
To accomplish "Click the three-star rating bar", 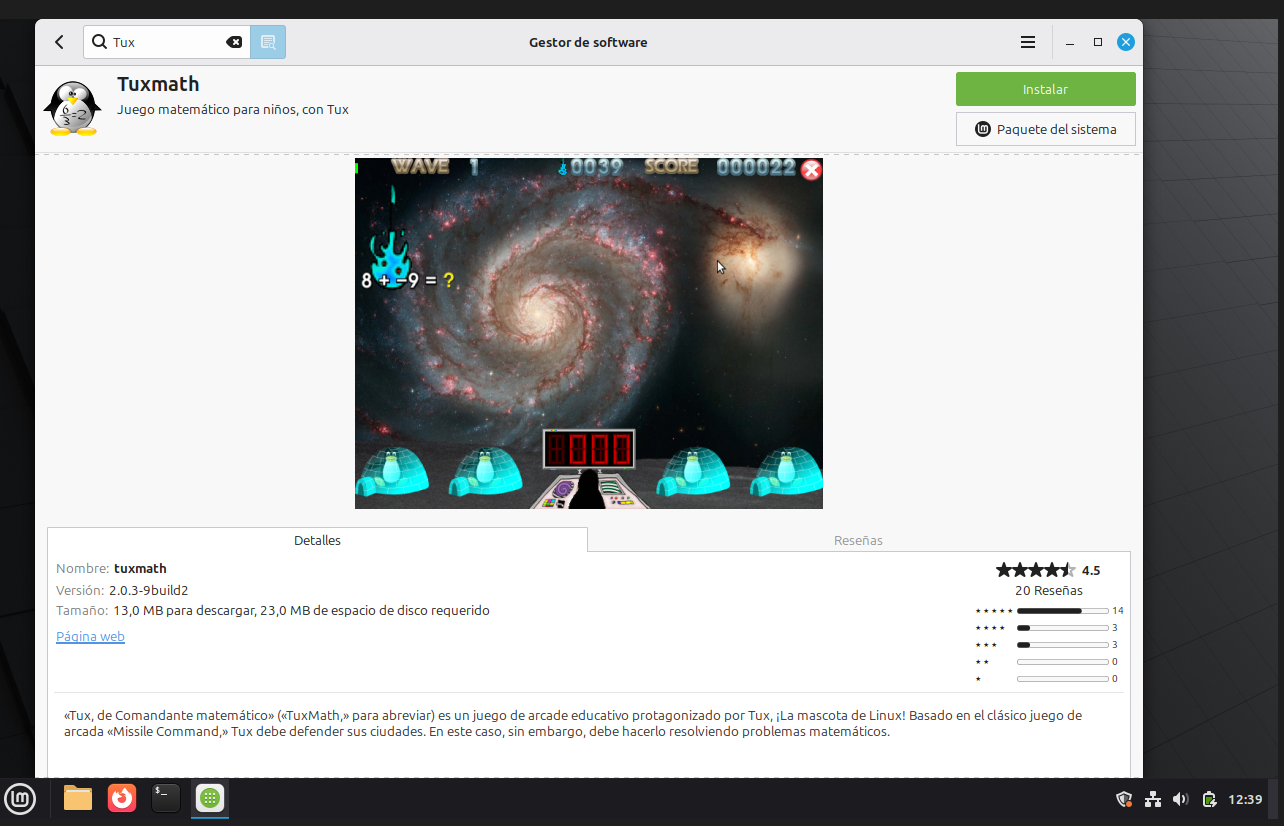I will click(1062, 645).
